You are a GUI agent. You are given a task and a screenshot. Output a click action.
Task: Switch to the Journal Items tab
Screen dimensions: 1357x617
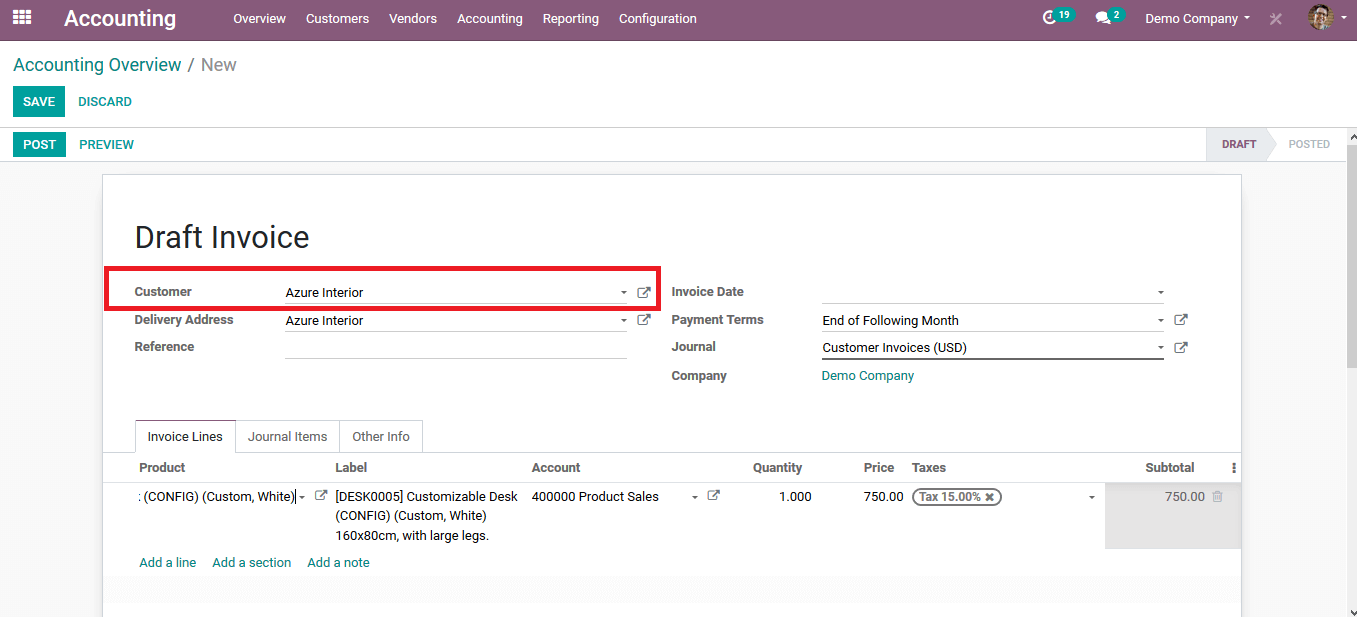pos(288,437)
